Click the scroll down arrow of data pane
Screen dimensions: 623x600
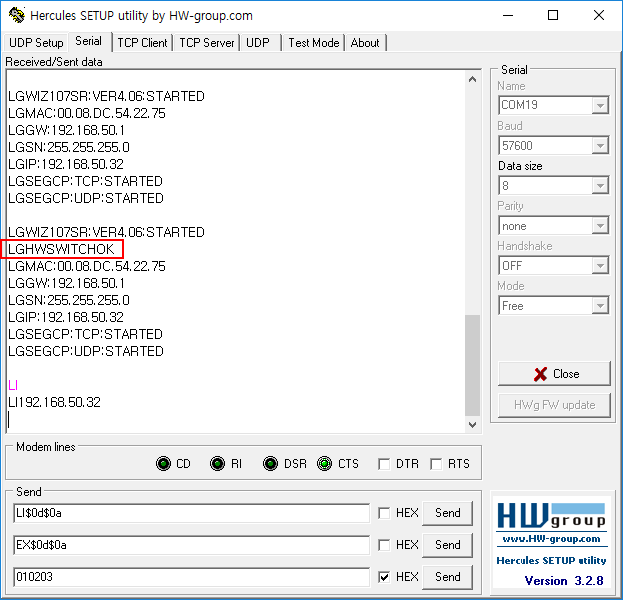click(472, 425)
